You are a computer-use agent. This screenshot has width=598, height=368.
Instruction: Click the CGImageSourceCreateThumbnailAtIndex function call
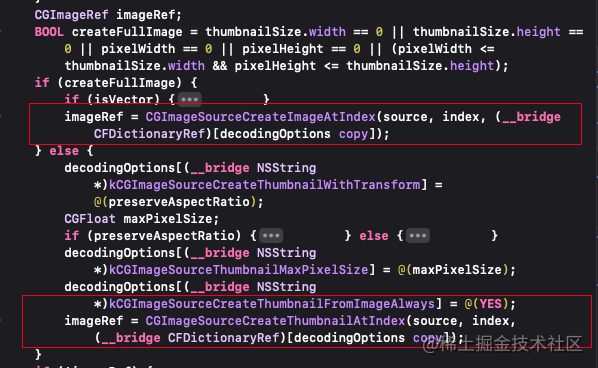[x=275, y=321]
